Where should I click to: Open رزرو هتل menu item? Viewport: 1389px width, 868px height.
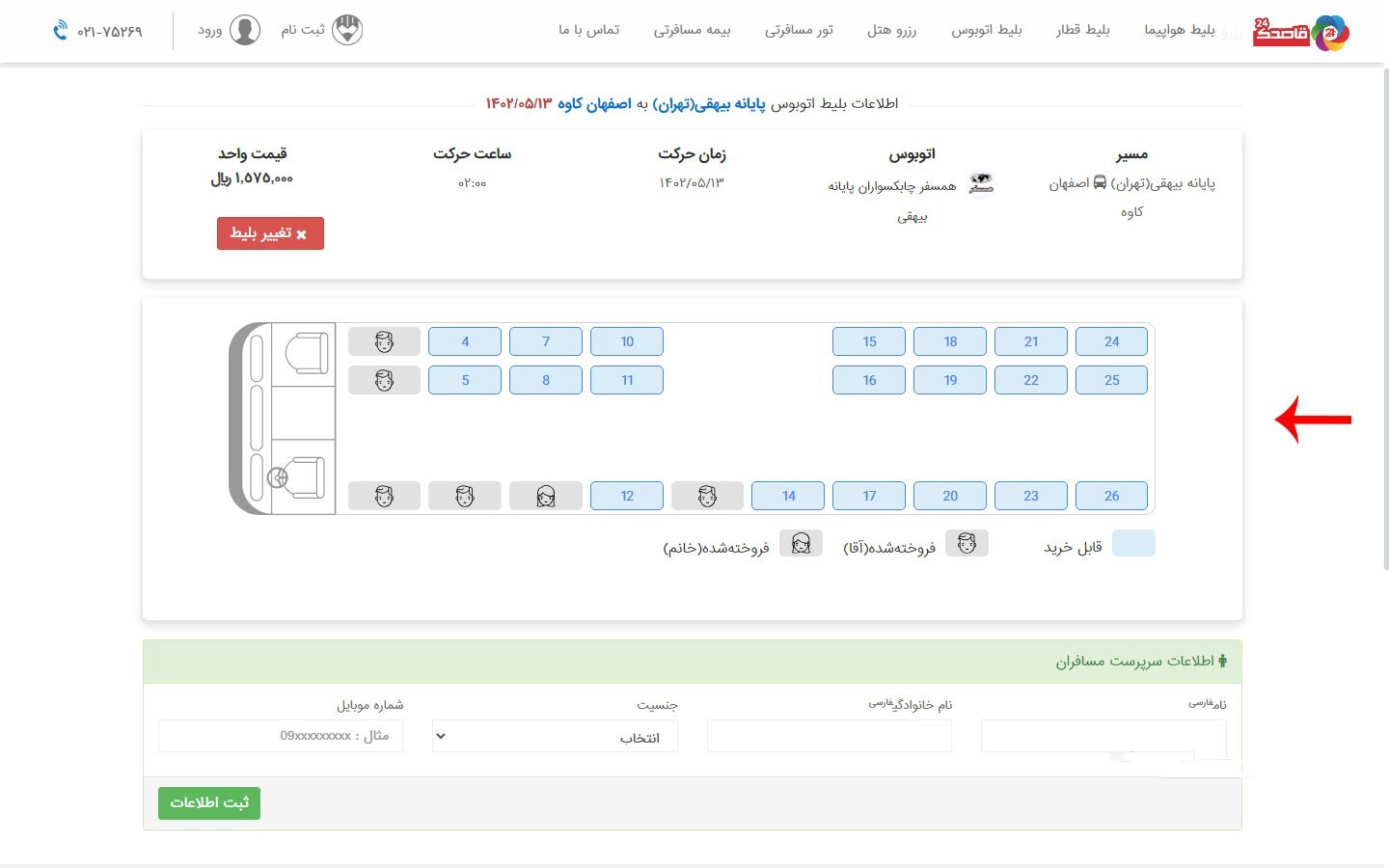coord(891,30)
